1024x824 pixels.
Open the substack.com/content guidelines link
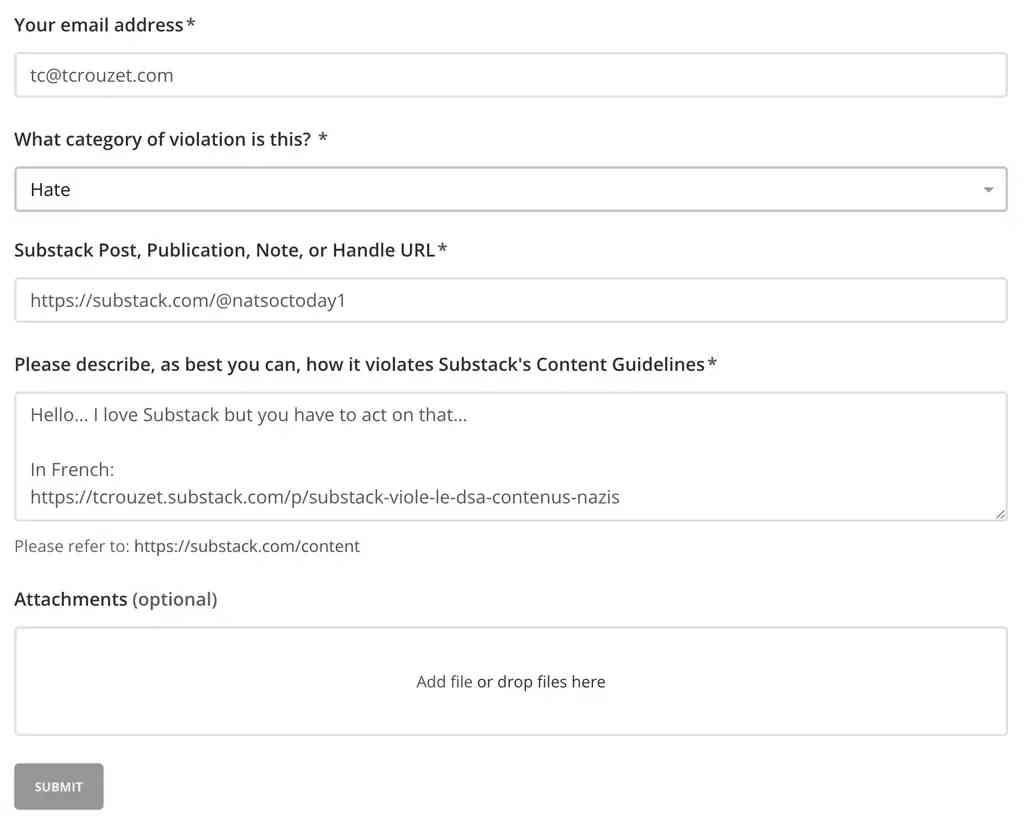247,546
